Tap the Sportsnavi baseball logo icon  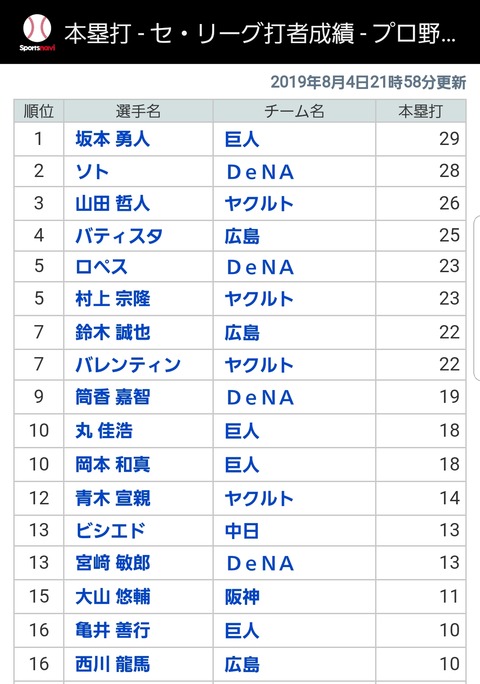click(x=37, y=33)
